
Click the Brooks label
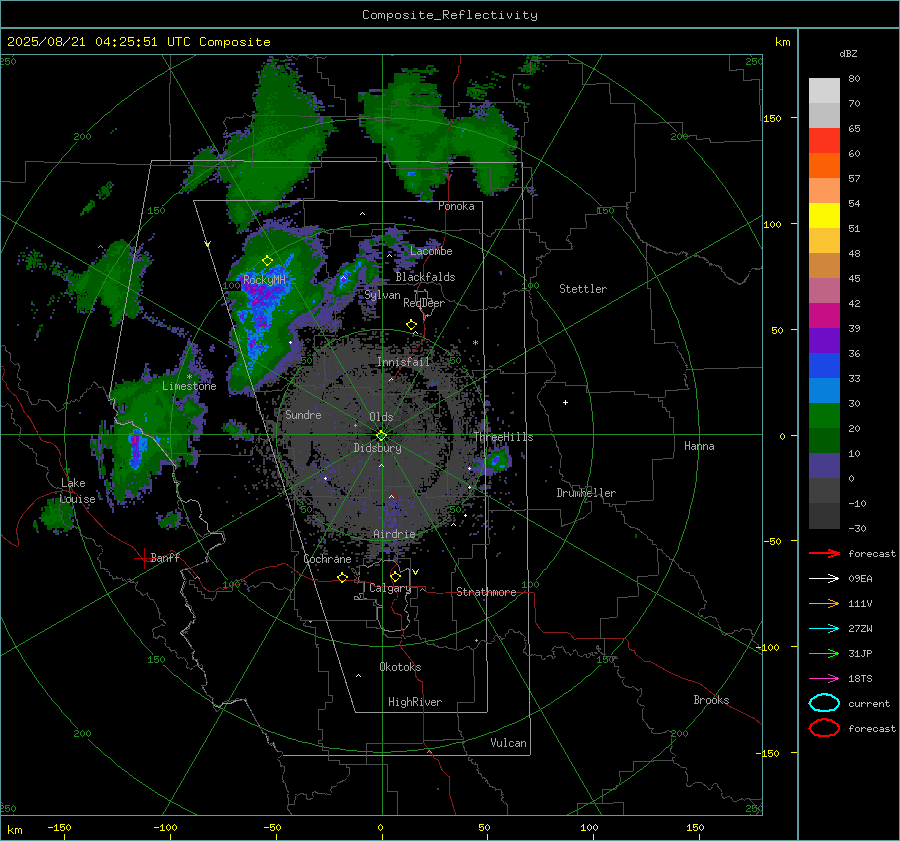click(711, 700)
